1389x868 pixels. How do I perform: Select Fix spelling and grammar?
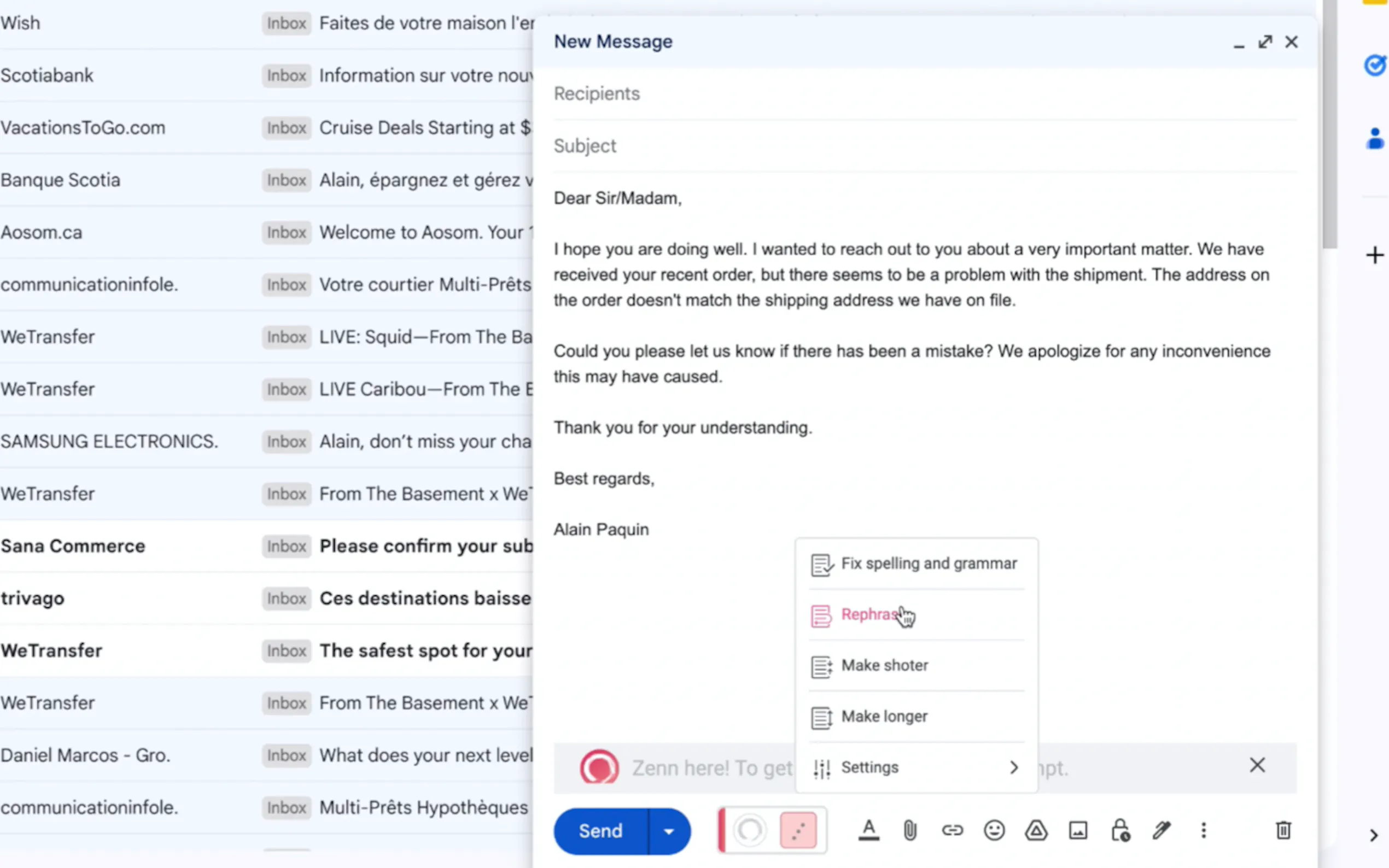coord(929,563)
